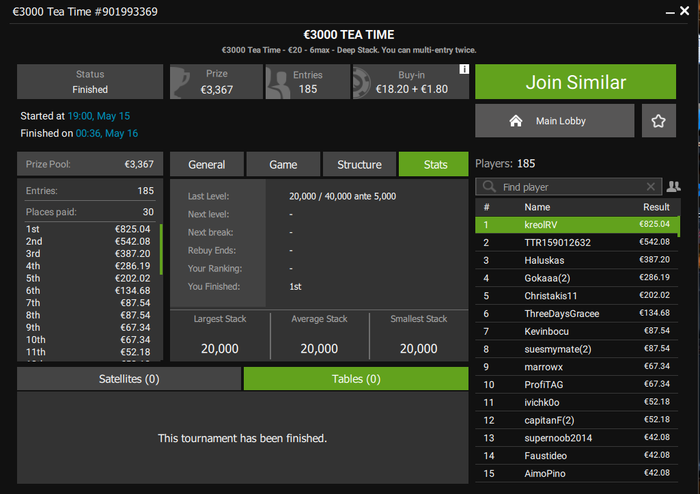Screen dimensions: 700x494
Task: Click the Smallest Stack 20,000 value
Action: click(419, 349)
